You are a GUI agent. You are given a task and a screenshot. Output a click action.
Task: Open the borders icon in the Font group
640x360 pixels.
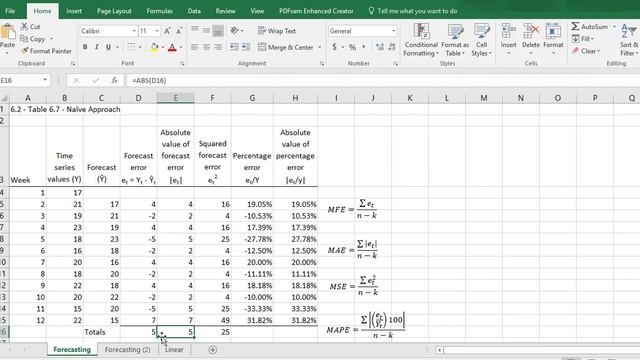131,47
